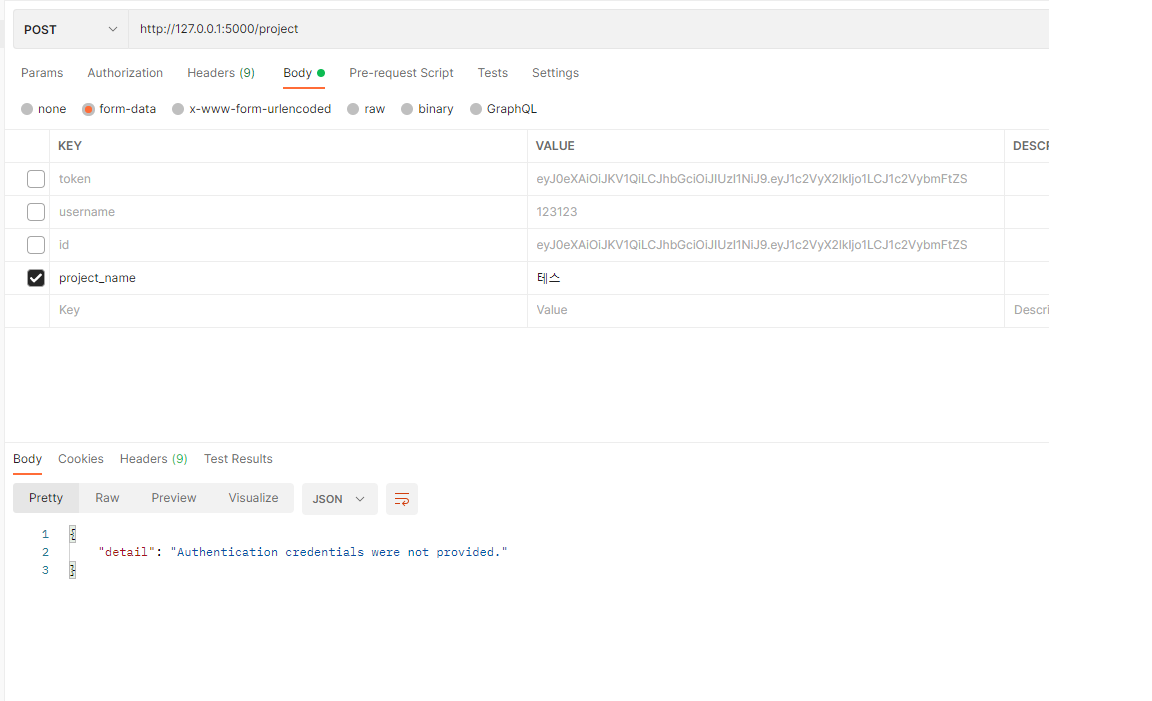Click response line number 2
Screen dimensions: 1152x701
pos(46,552)
